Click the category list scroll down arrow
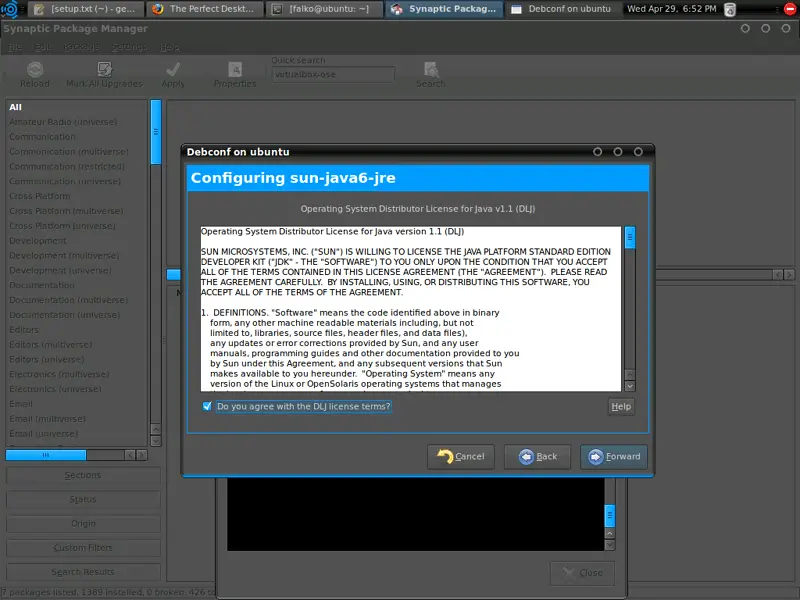Viewport: 800px width, 600px height. (x=156, y=441)
